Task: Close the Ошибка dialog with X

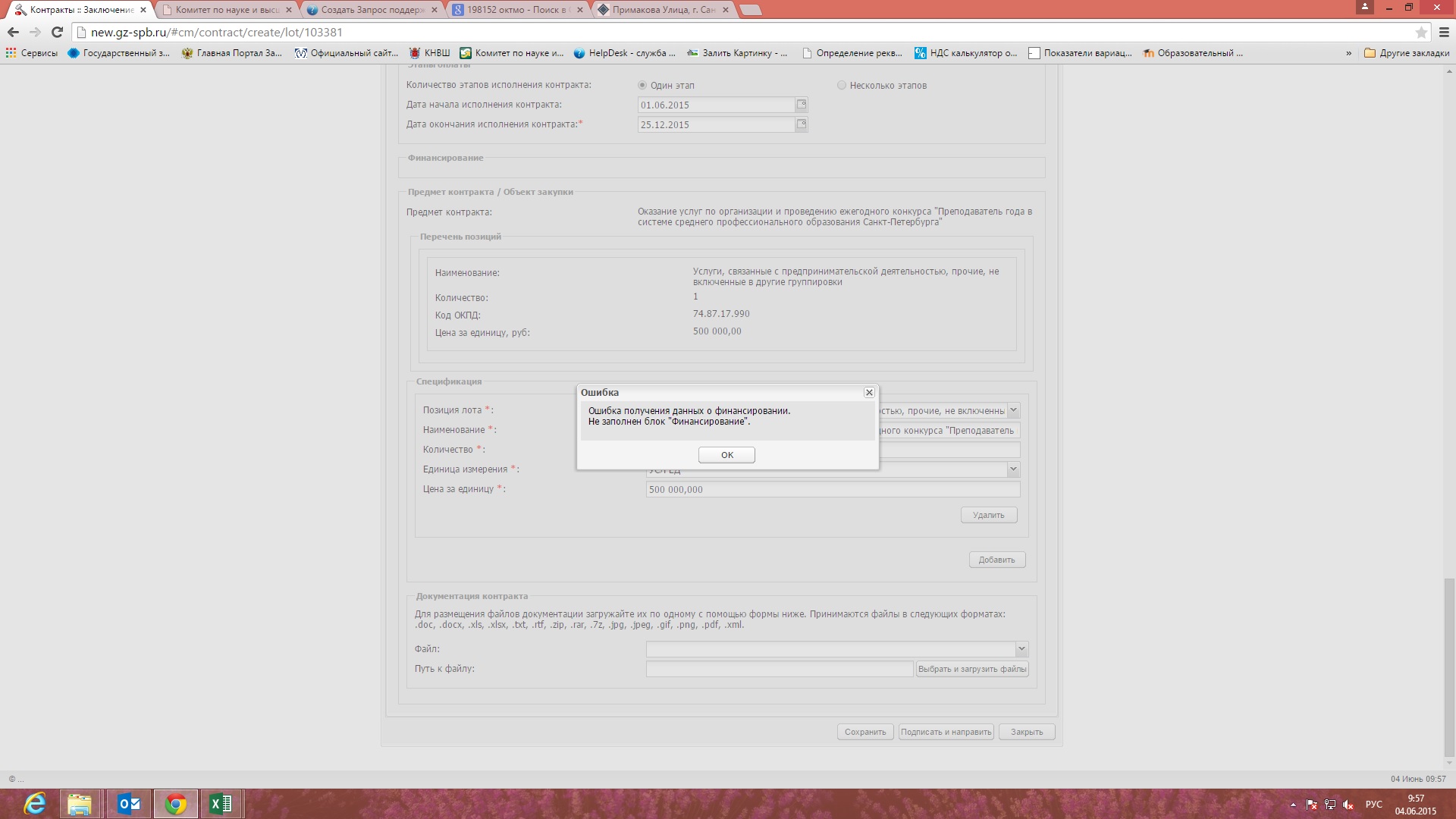Action: click(869, 392)
